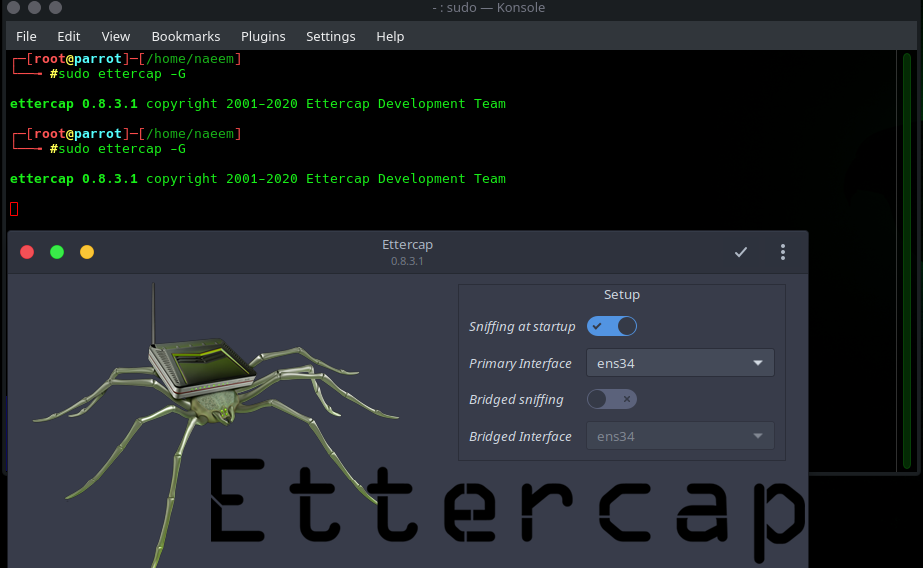Open the Ettercap three-dot options menu

(782, 252)
